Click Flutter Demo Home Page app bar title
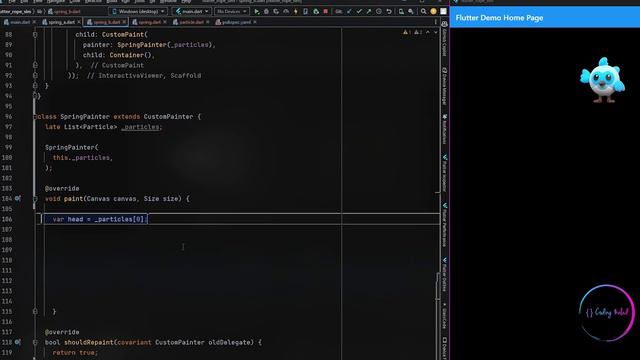The width and height of the screenshot is (640, 360). point(499,18)
